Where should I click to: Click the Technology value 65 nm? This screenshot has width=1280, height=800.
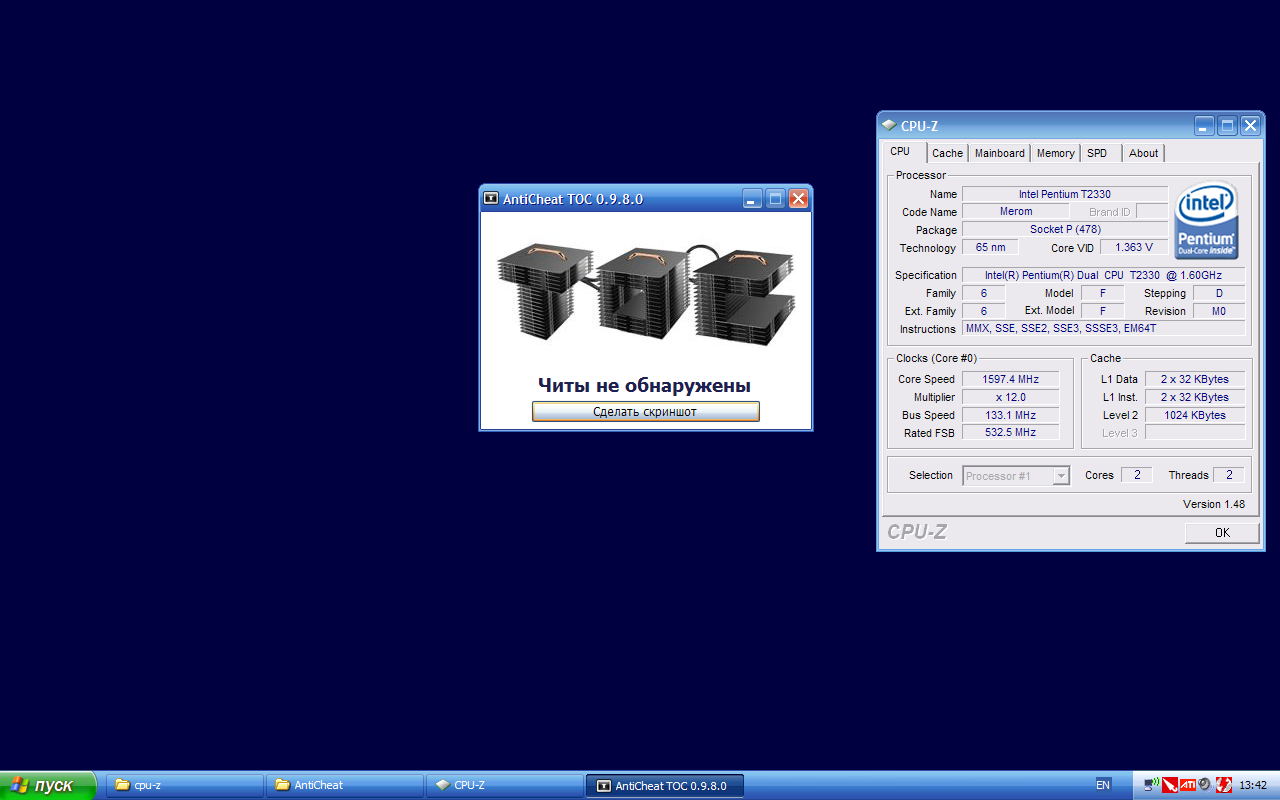(990, 247)
